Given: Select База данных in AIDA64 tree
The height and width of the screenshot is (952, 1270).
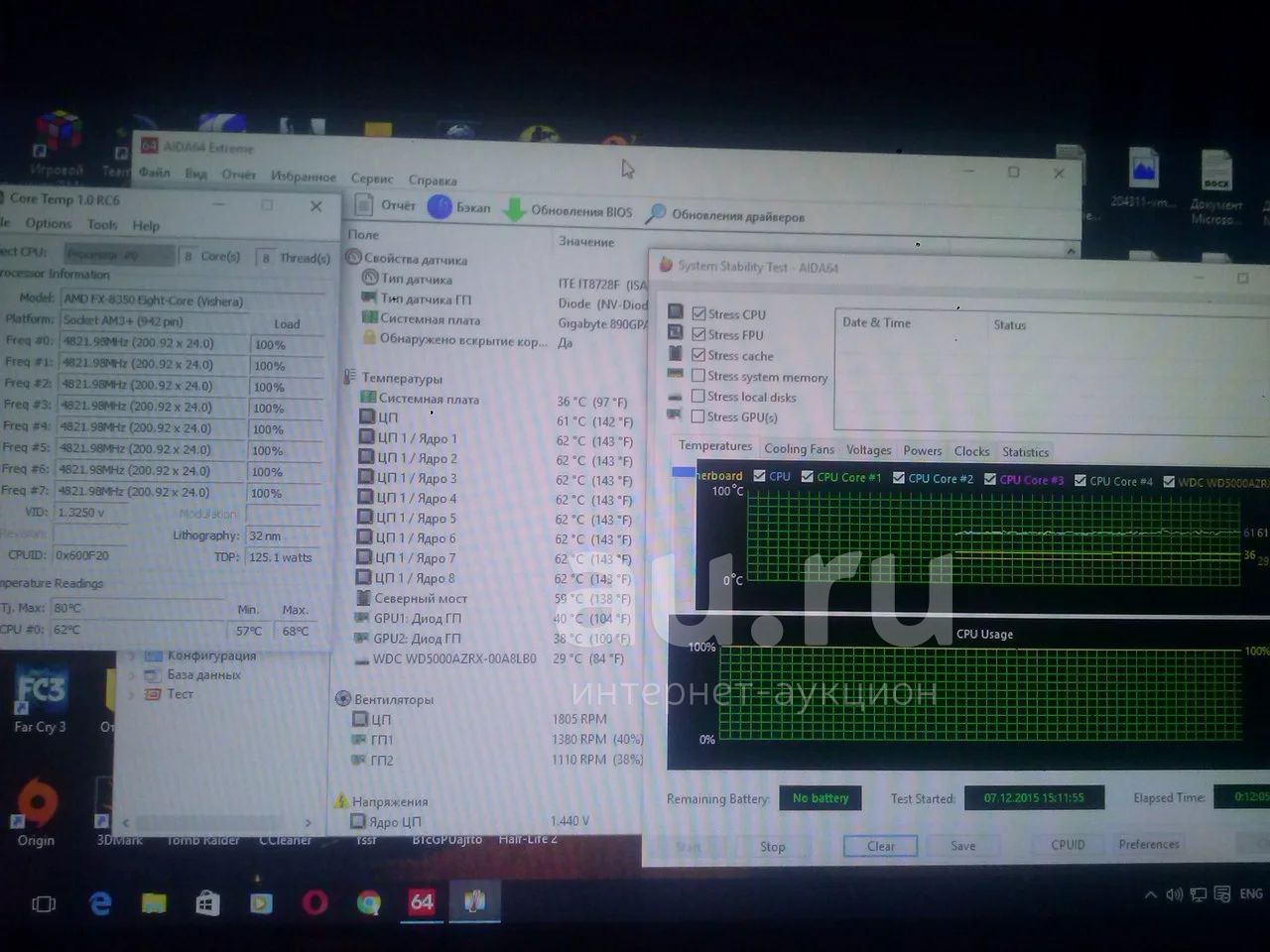Looking at the screenshot, I should (203, 674).
